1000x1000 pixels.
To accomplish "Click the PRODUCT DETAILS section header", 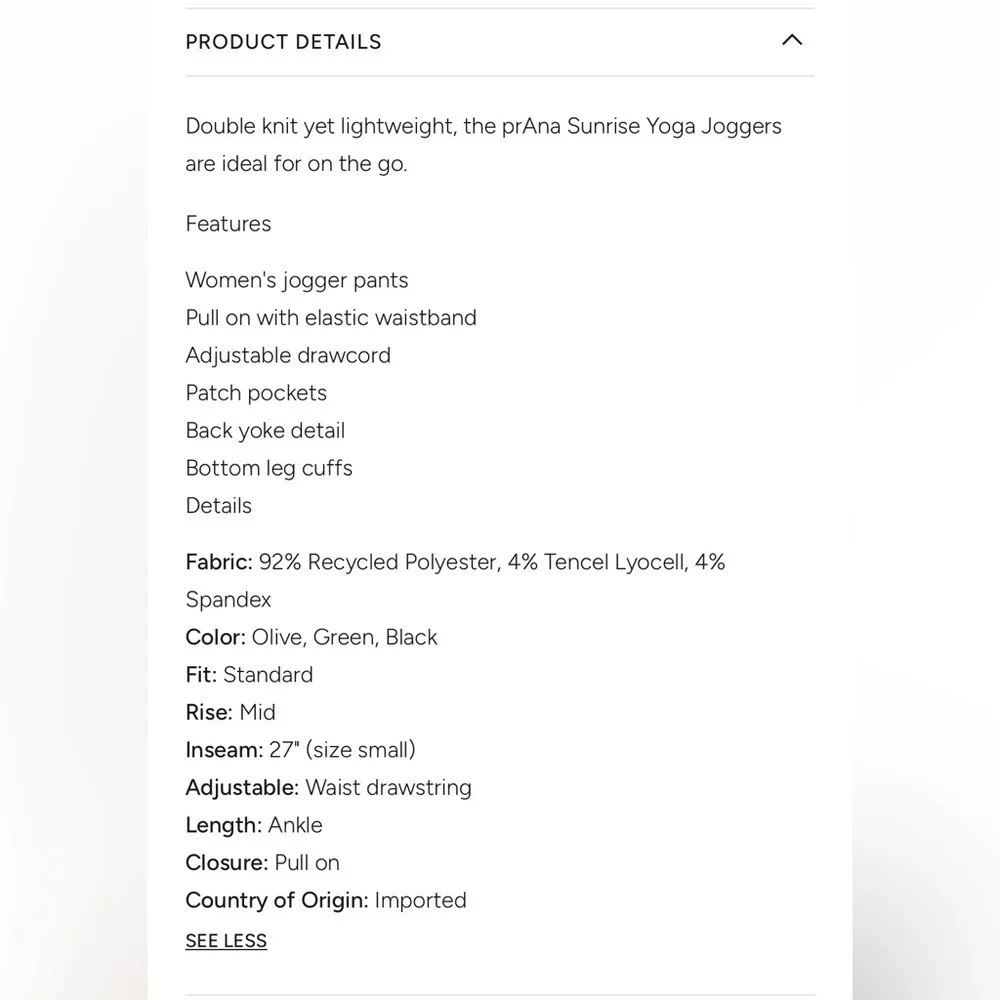I will [284, 42].
